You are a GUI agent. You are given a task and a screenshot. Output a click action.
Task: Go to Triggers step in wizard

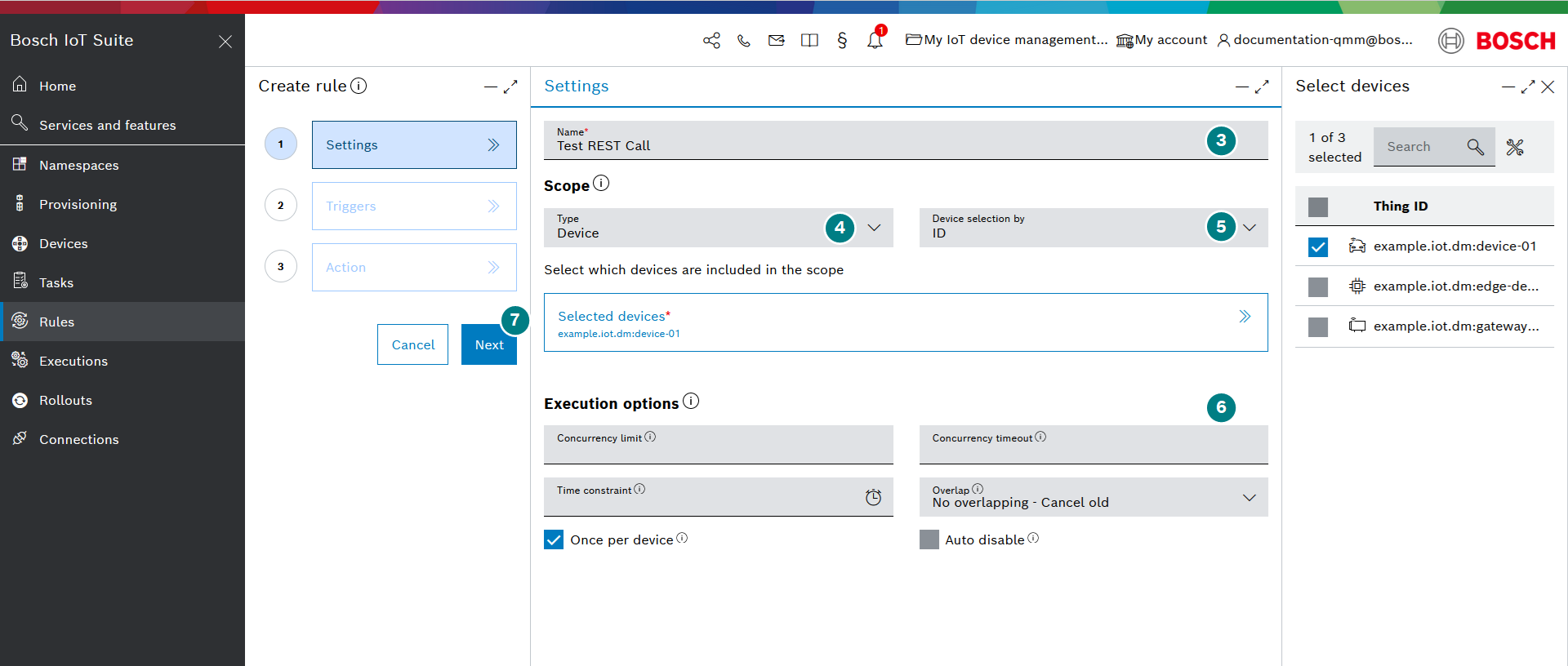coord(414,206)
